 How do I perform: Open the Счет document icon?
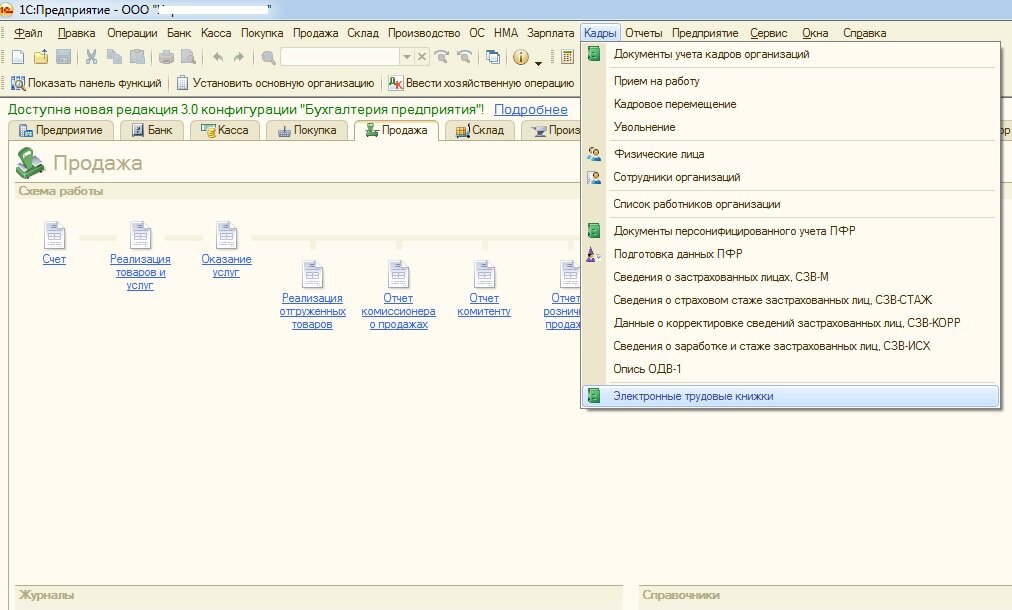[54, 236]
